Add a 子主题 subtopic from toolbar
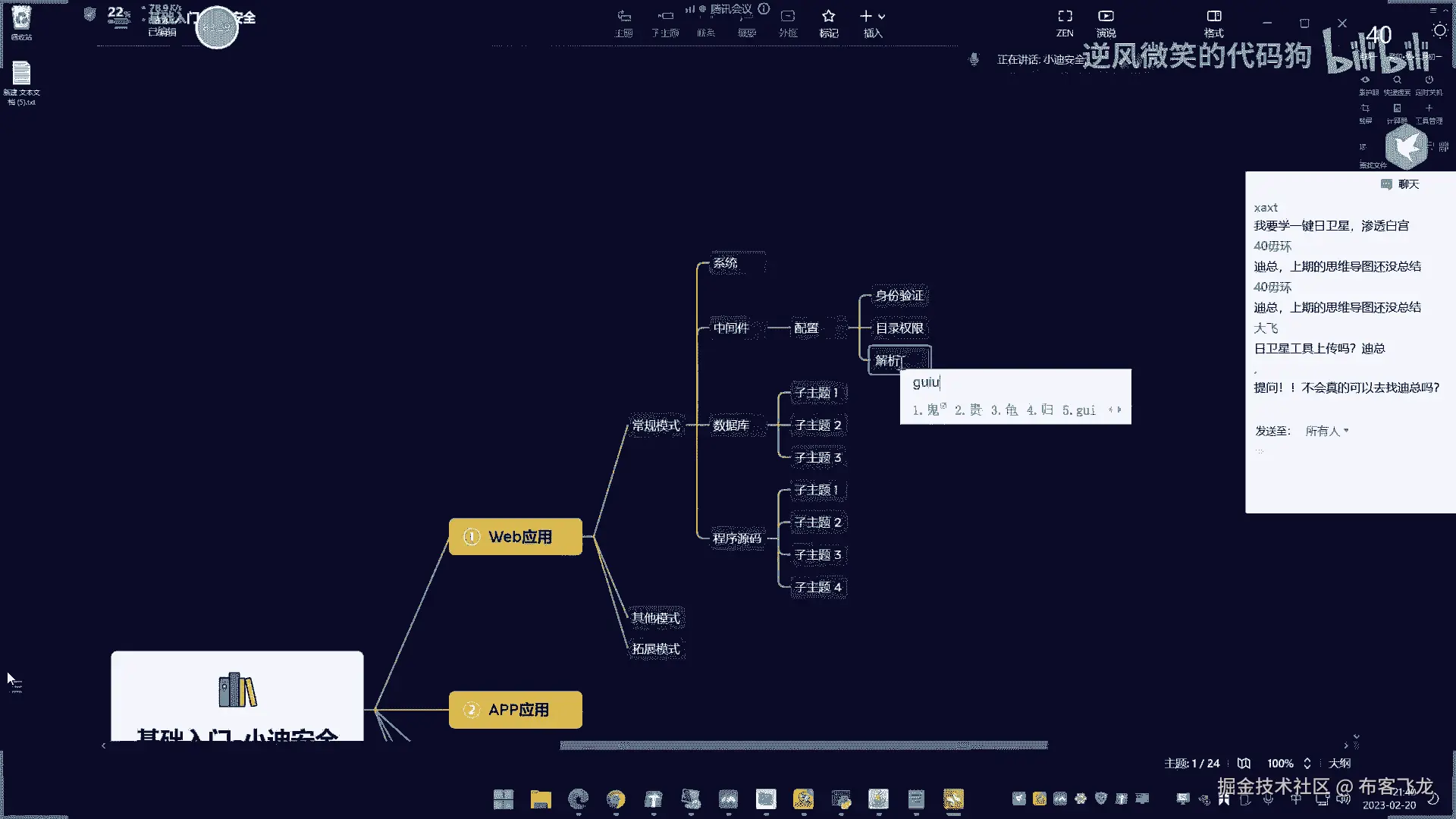This screenshot has height=819, width=1456. pyautogui.click(x=665, y=17)
